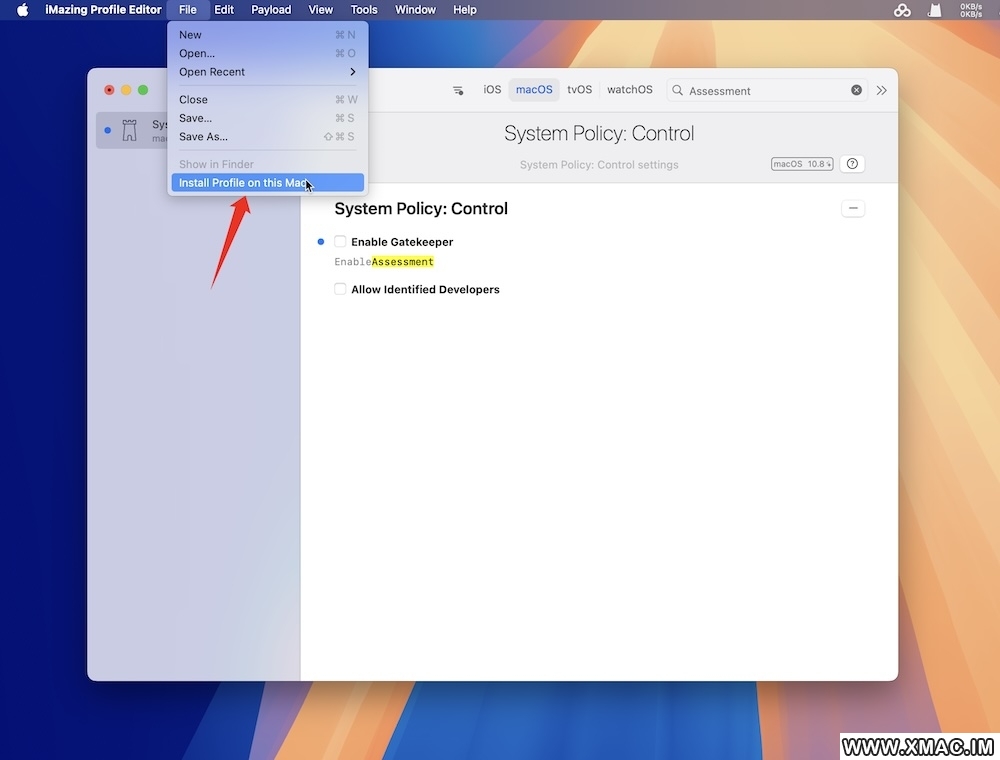The image size is (1000, 760).
Task: Click the payload filter icon in toolbar
Action: point(458,91)
